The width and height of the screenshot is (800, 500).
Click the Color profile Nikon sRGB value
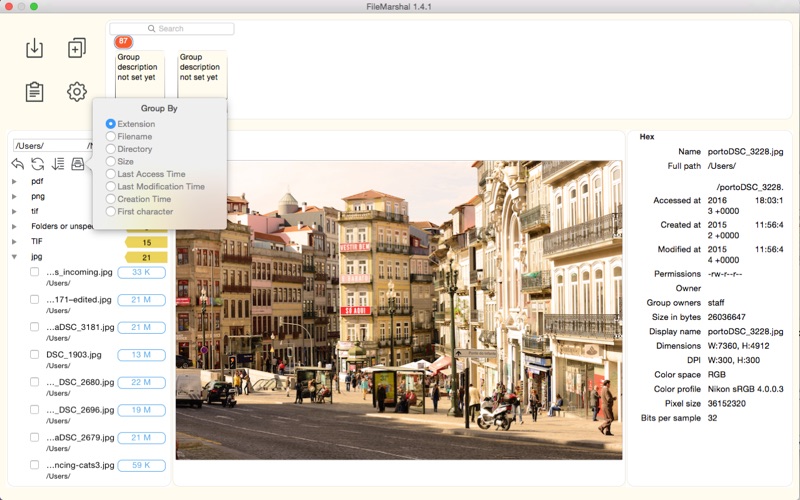coord(745,389)
